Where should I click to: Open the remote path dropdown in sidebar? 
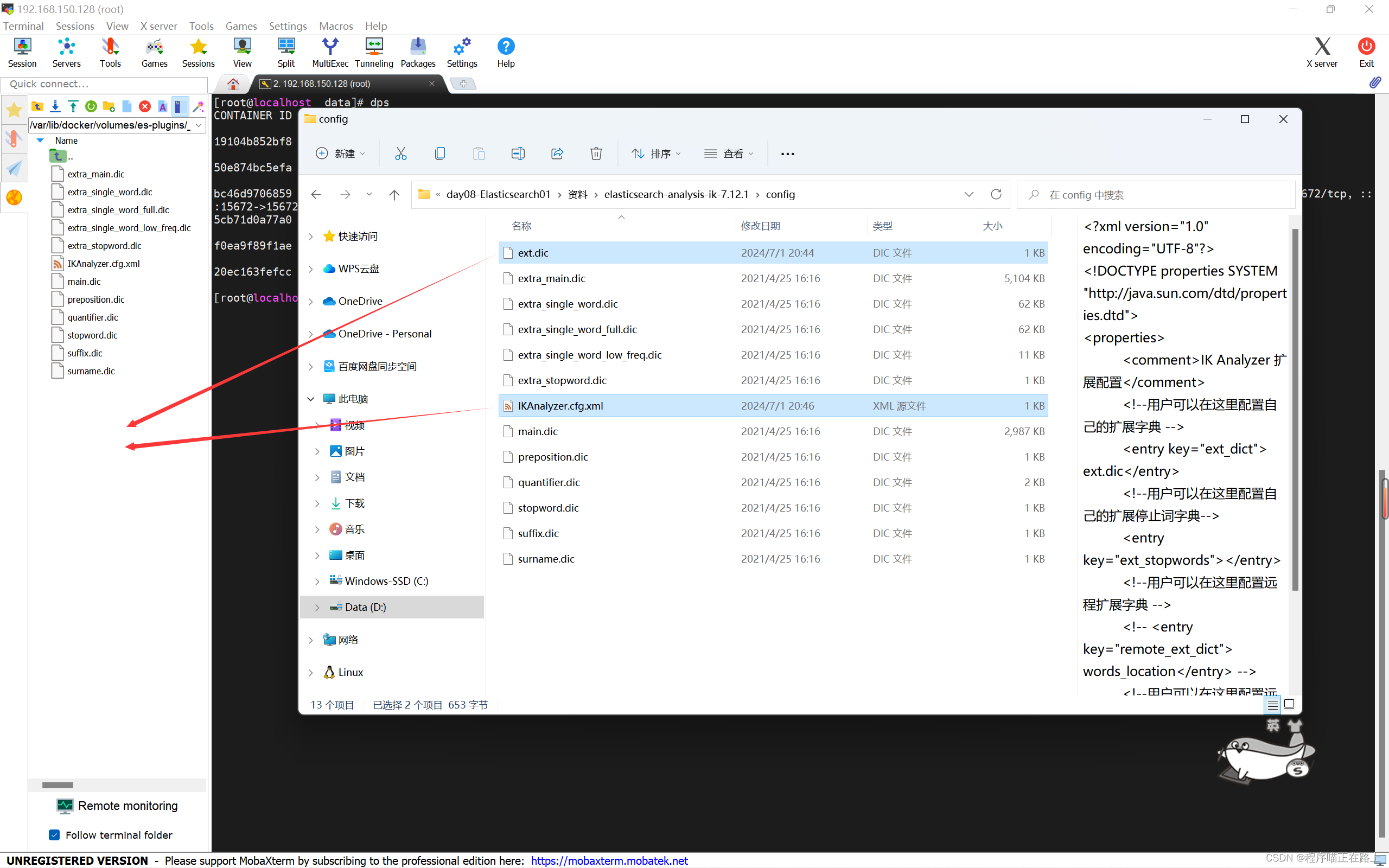click(199, 125)
